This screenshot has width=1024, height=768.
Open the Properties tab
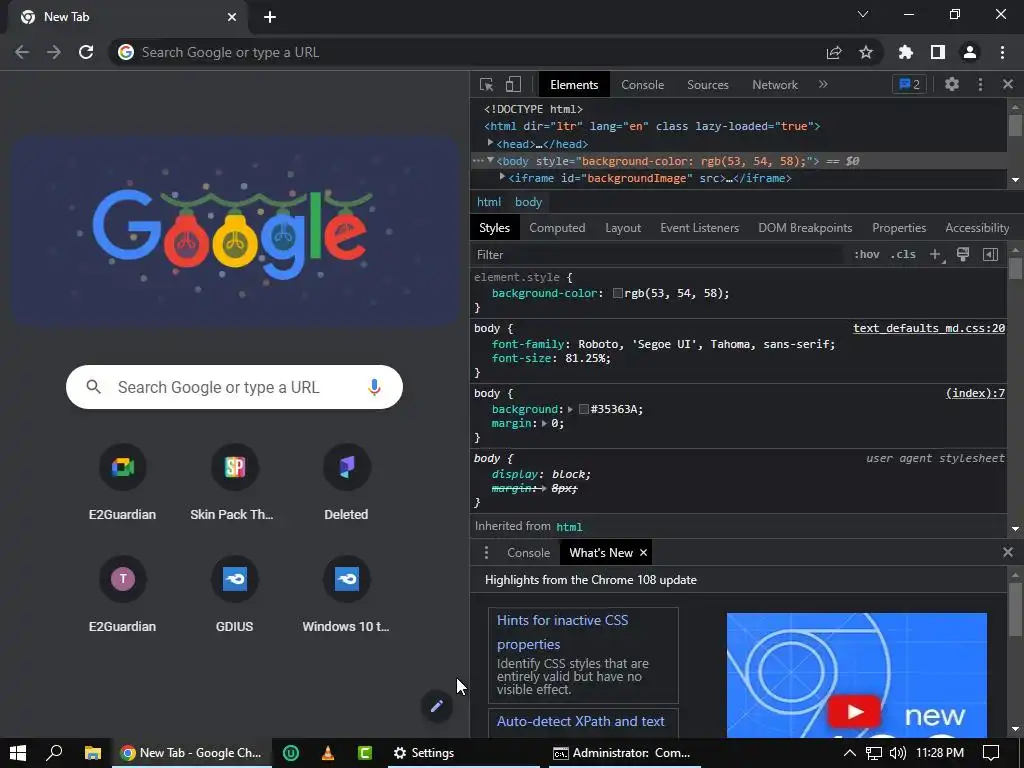[x=899, y=228]
